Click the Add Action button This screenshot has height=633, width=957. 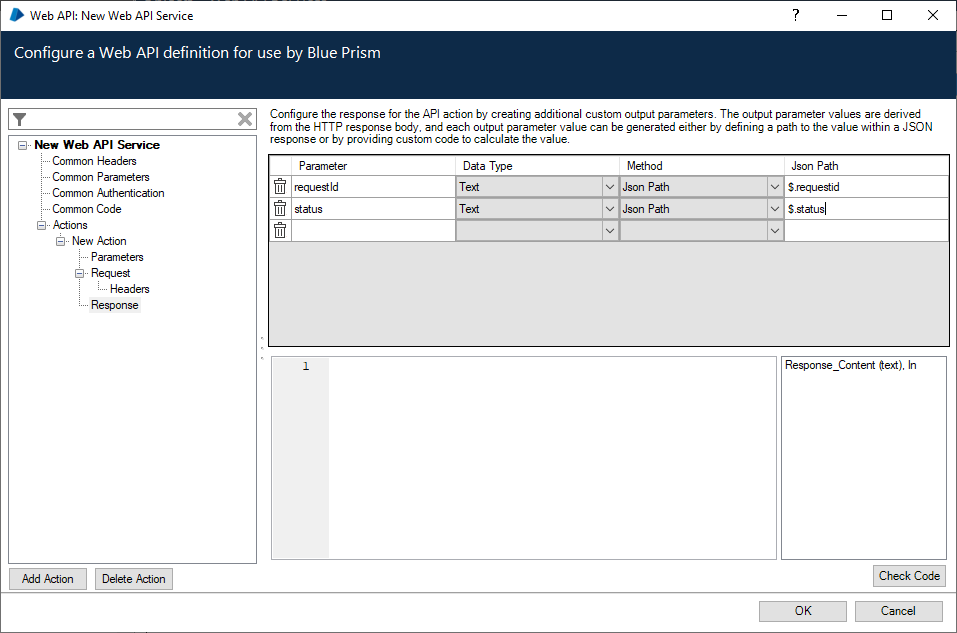pyautogui.click(x=48, y=579)
